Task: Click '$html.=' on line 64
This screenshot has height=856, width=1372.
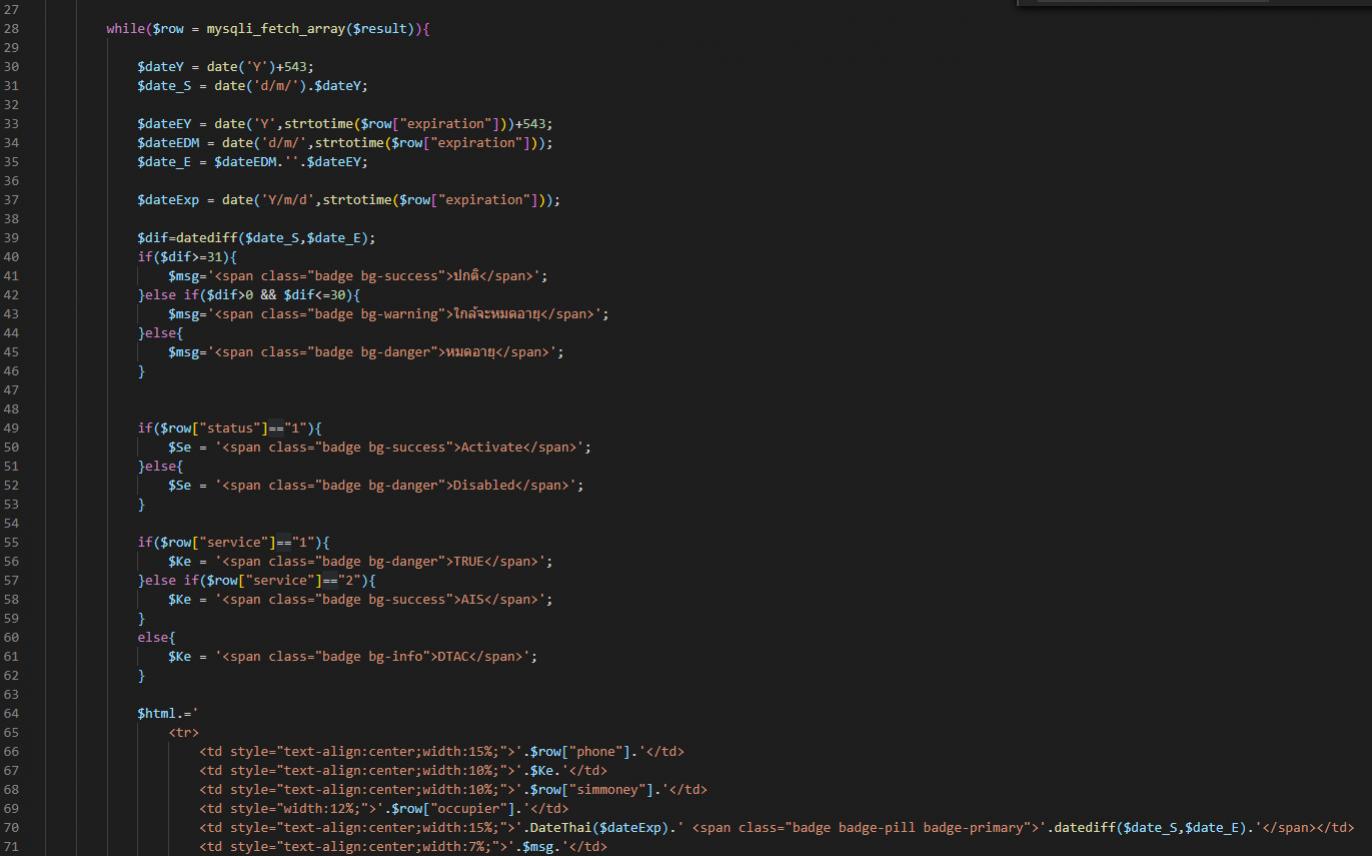Action: 164,713
